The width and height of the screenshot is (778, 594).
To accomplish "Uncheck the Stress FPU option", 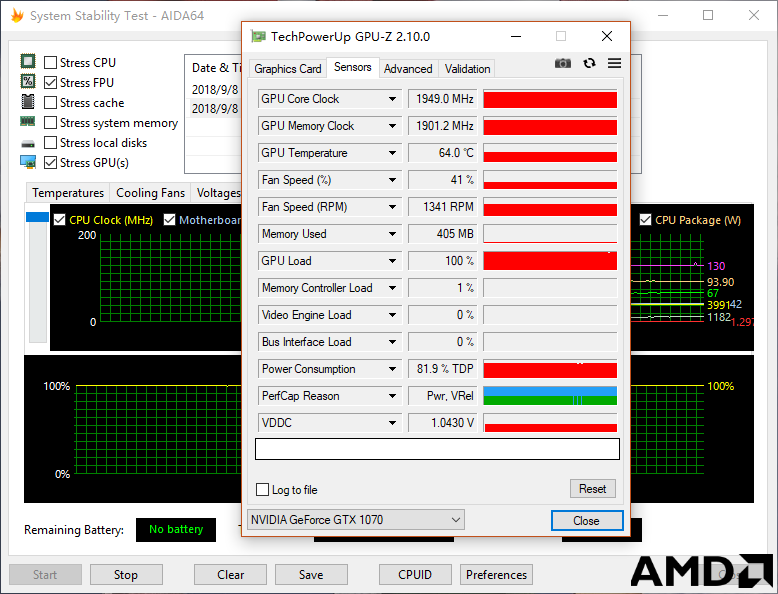I will click(x=50, y=82).
